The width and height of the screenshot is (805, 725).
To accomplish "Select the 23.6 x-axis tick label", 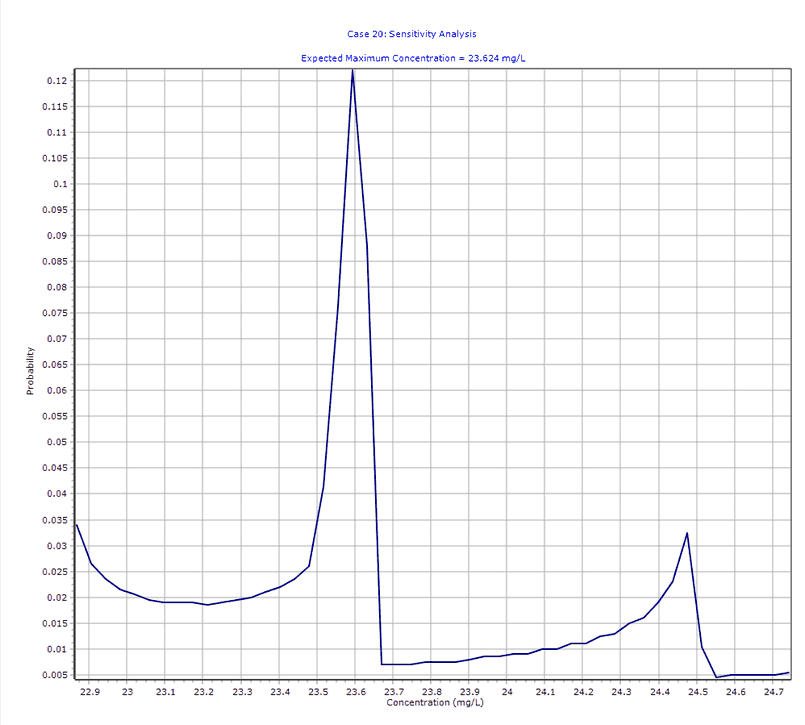I will [x=356, y=691].
